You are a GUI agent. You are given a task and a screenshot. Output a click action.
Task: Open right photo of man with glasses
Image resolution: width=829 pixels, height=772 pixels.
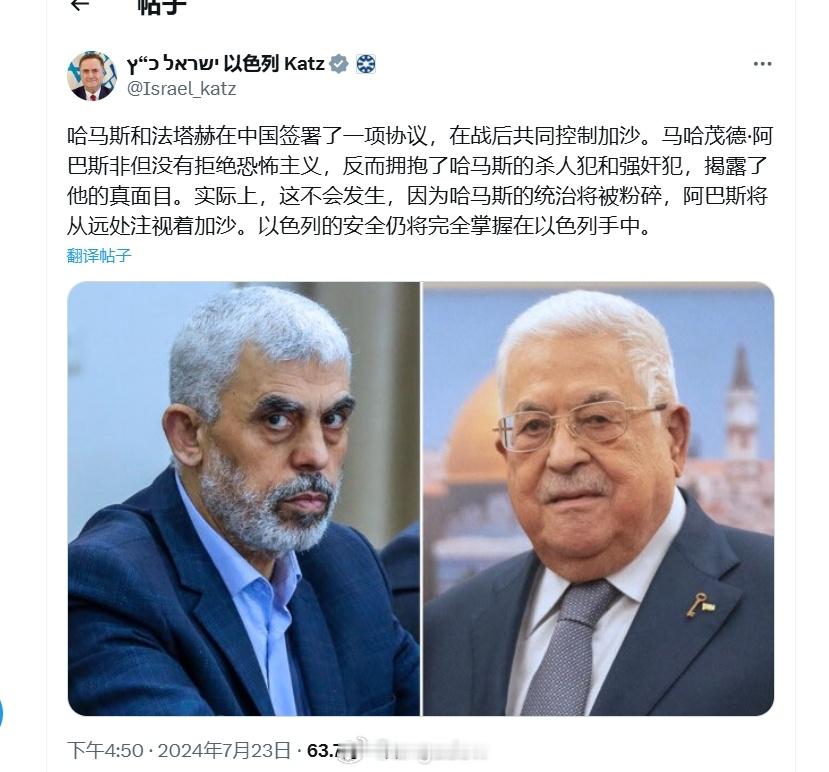tap(598, 499)
